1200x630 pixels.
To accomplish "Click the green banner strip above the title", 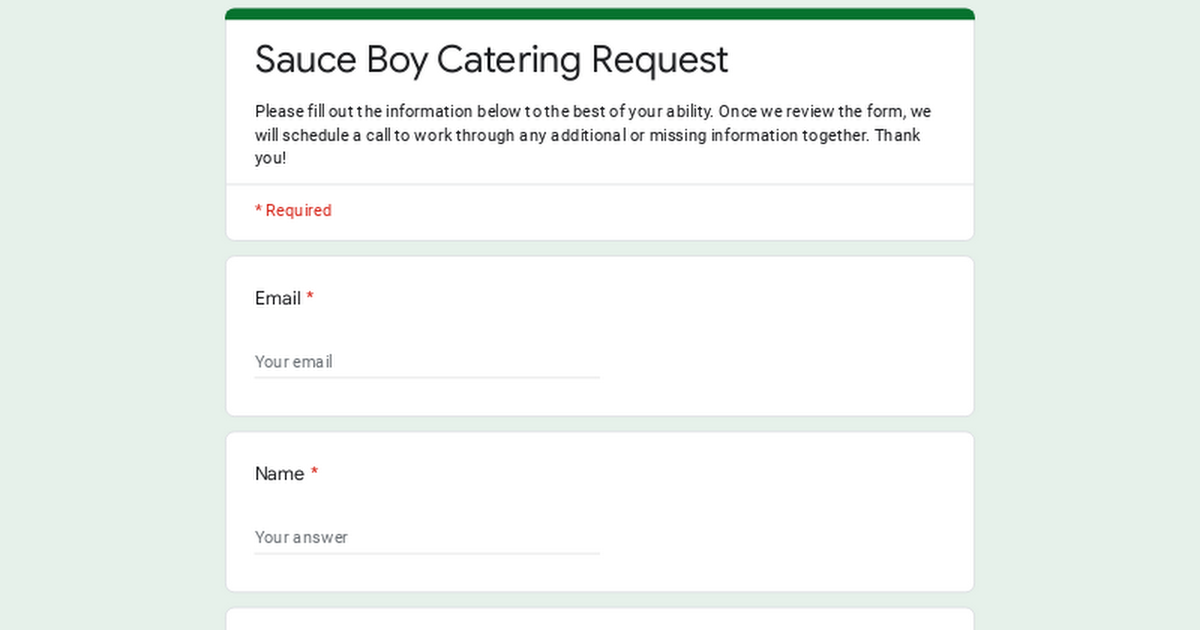I will pos(600,12).
